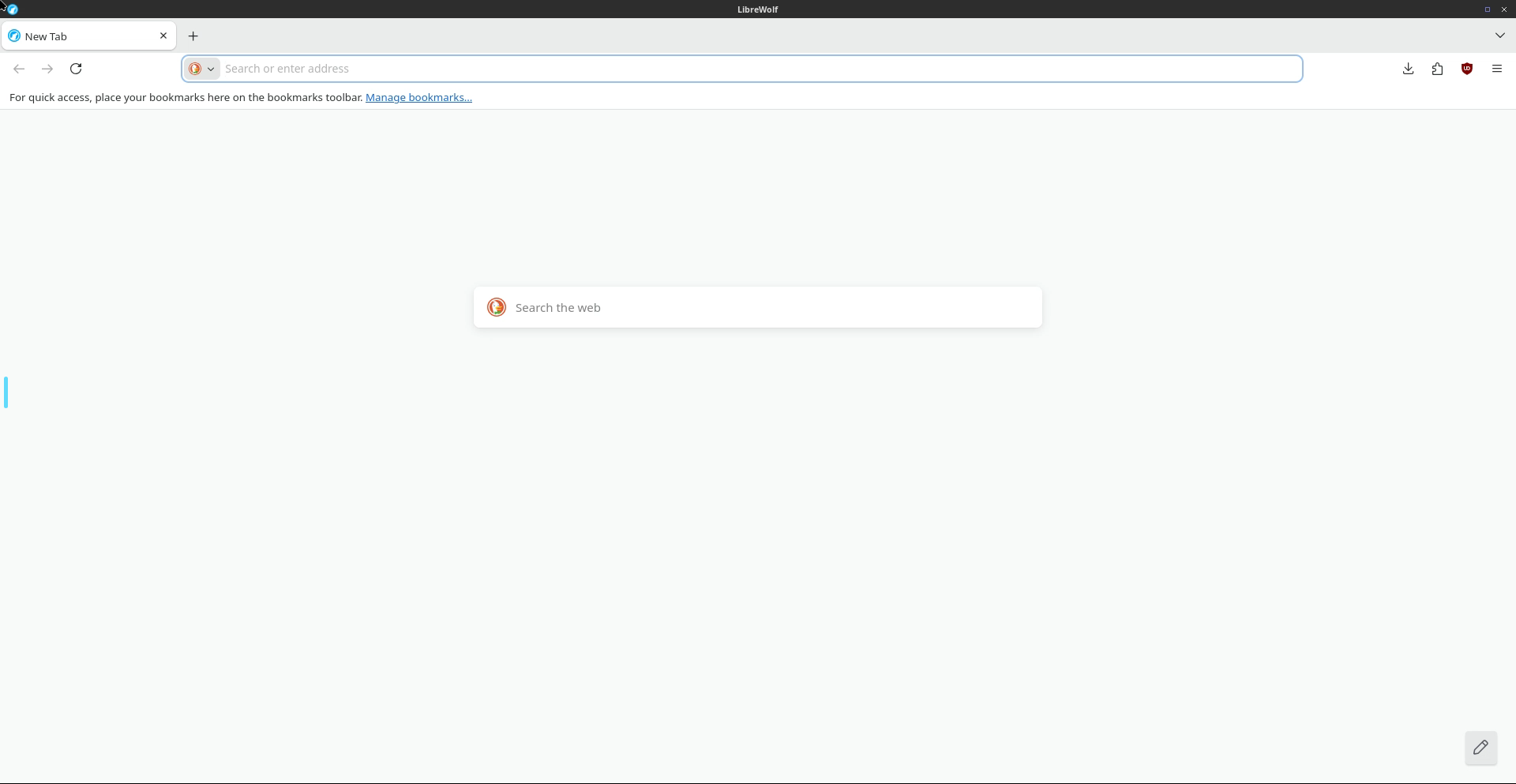Select the New Tab tab

(79, 36)
